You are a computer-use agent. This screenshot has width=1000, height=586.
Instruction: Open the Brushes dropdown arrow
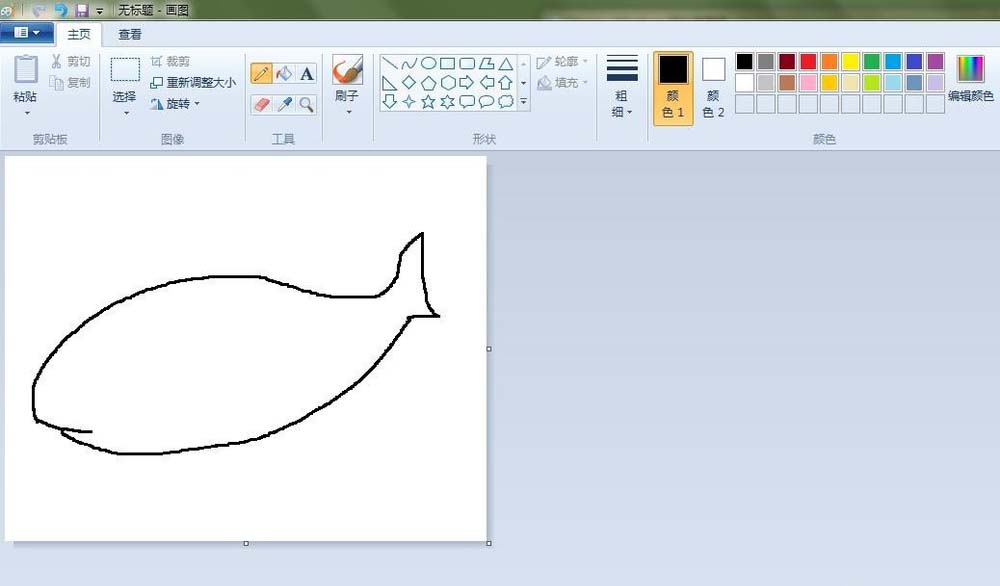[349, 112]
